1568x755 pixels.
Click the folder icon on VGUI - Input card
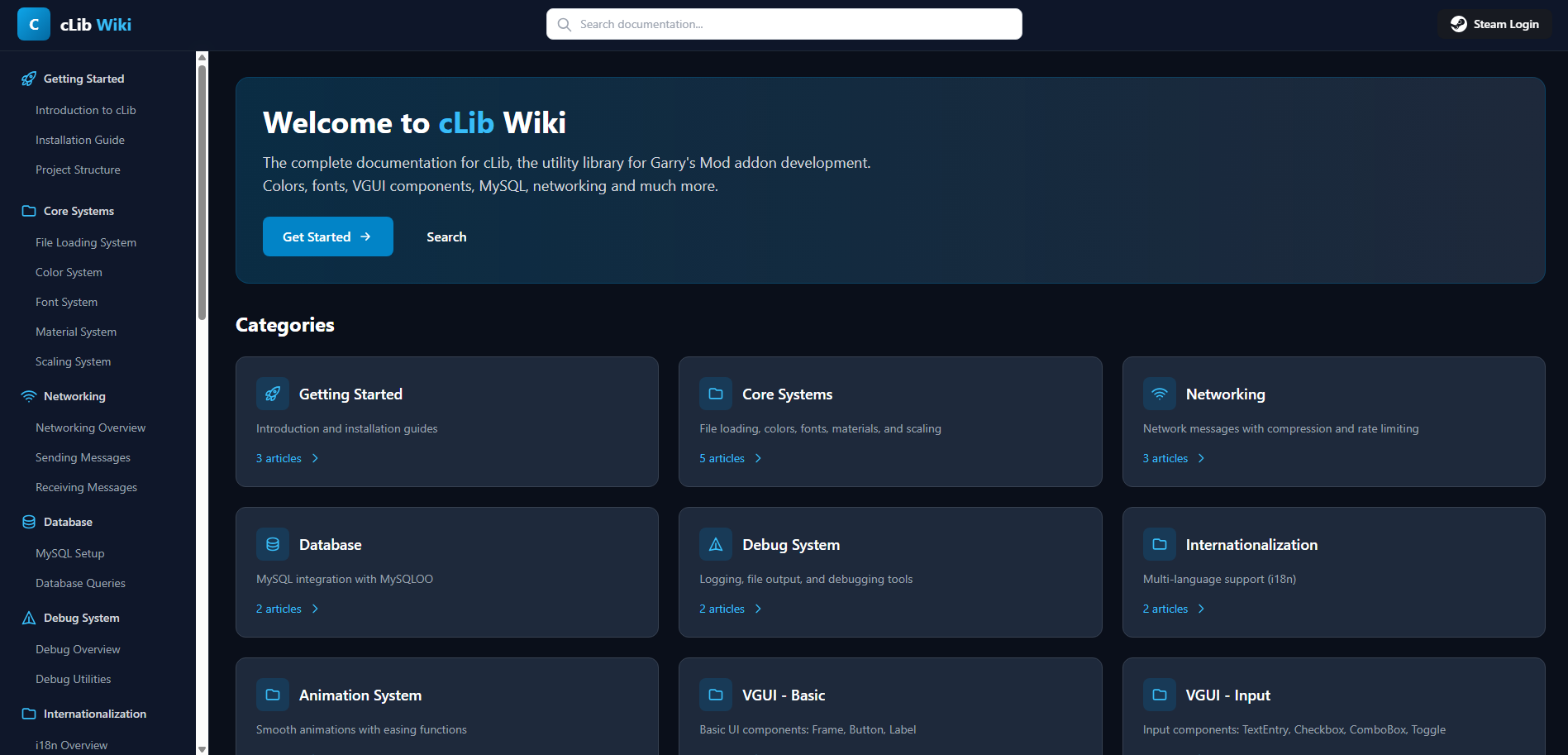tap(1160, 695)
